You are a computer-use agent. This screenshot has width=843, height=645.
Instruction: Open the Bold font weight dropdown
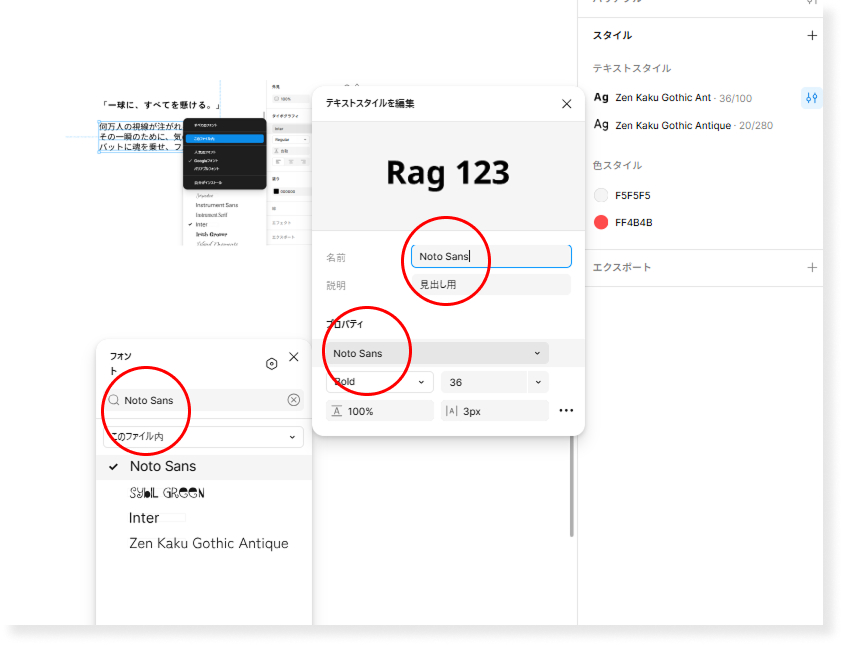point(379,382)
